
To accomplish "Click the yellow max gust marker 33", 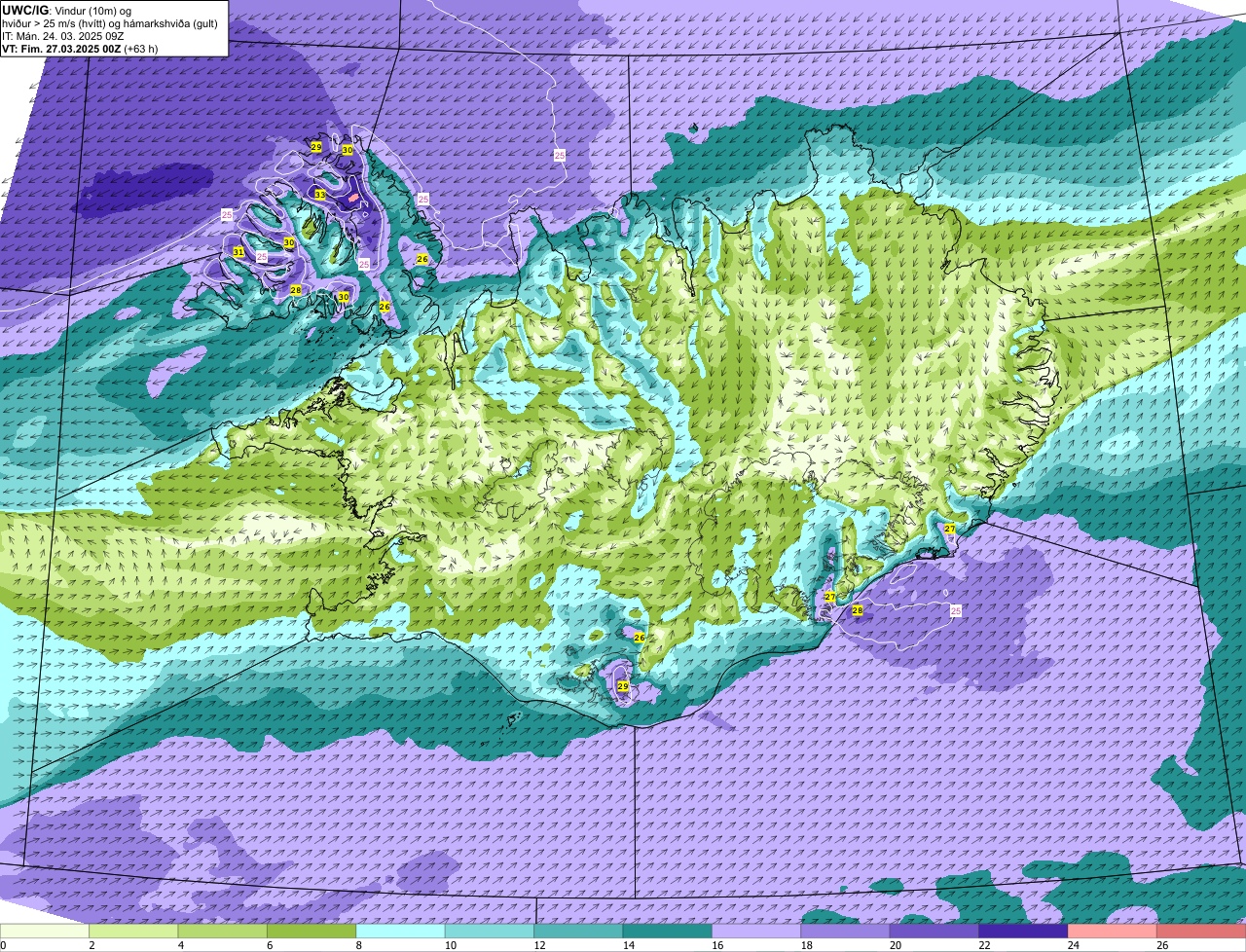I will pyautogui.click(x=320, y=195).
